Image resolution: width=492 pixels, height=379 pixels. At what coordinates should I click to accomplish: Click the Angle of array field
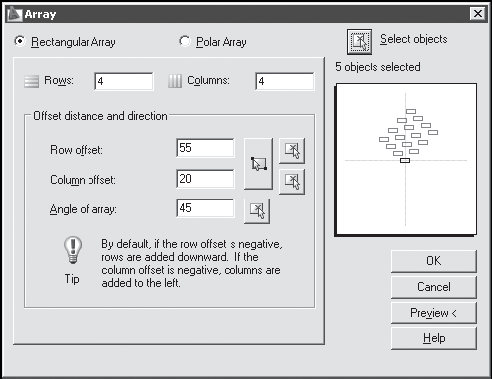pos(205,208)
